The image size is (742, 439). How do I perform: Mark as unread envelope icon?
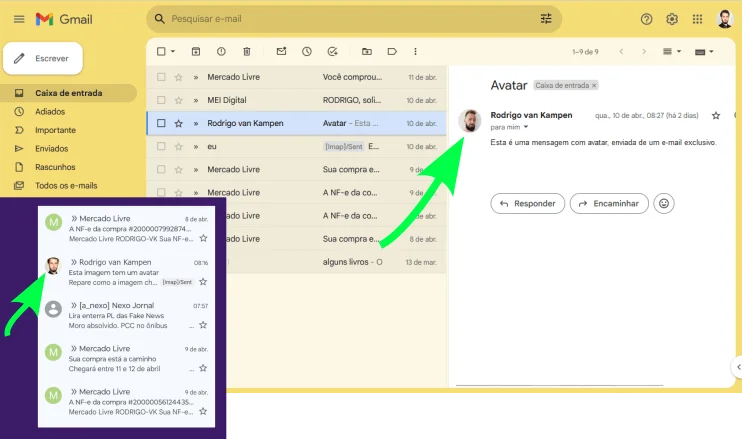click(x=282, y=52)
